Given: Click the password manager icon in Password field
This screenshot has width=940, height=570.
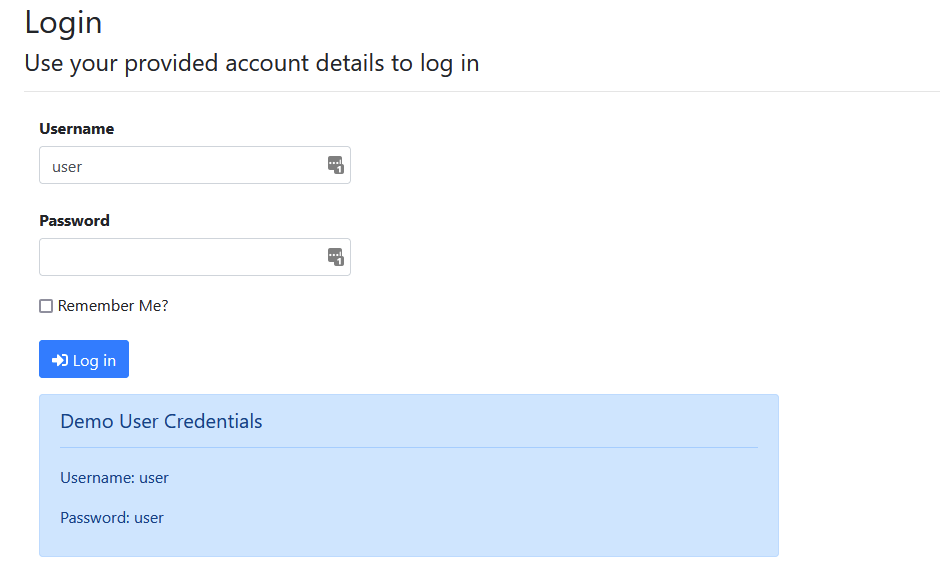Looking at the screenshot, I should click(x=335, y=257).
